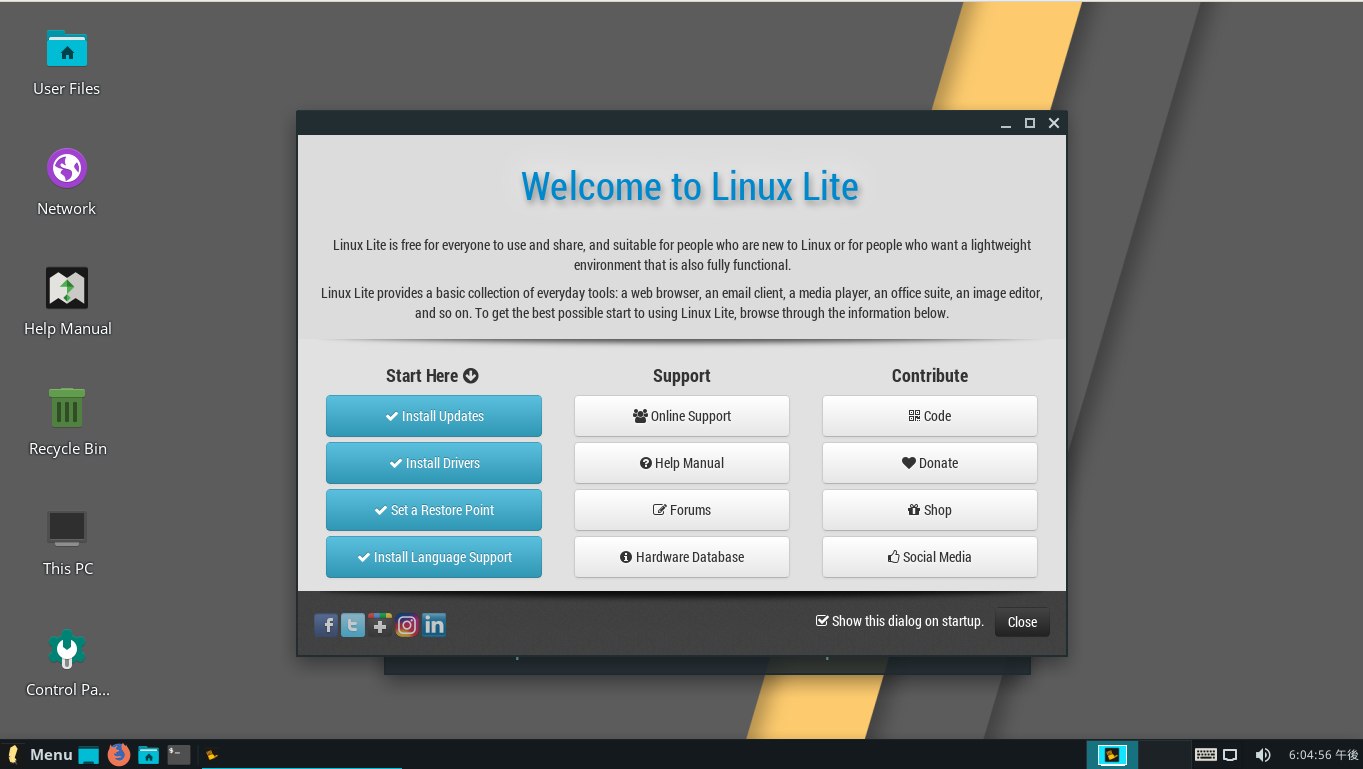Click Set a Restore Point button
Screen dimensions: 1363x769
434,510
